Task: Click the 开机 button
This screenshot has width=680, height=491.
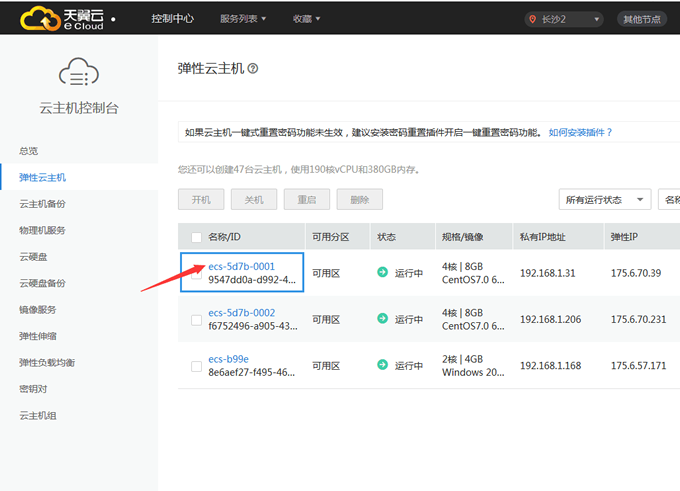Action: tap(201, 200)
